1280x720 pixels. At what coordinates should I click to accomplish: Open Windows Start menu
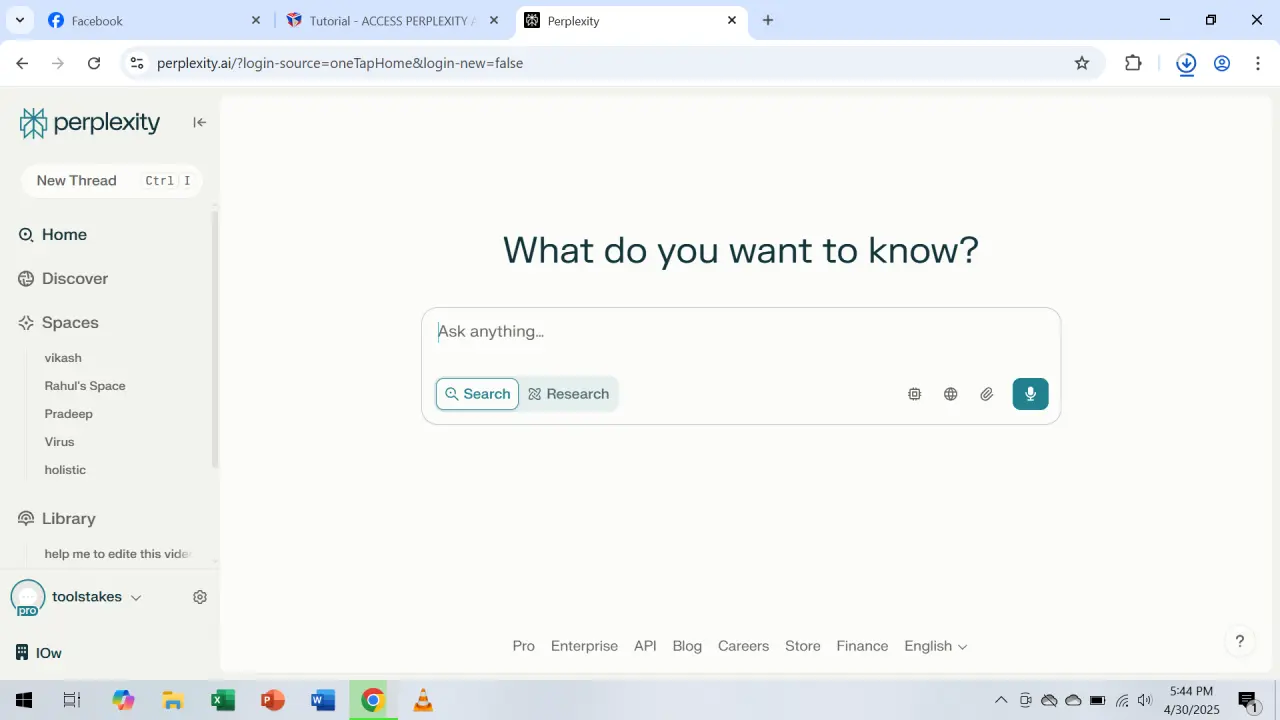(24, 700)
